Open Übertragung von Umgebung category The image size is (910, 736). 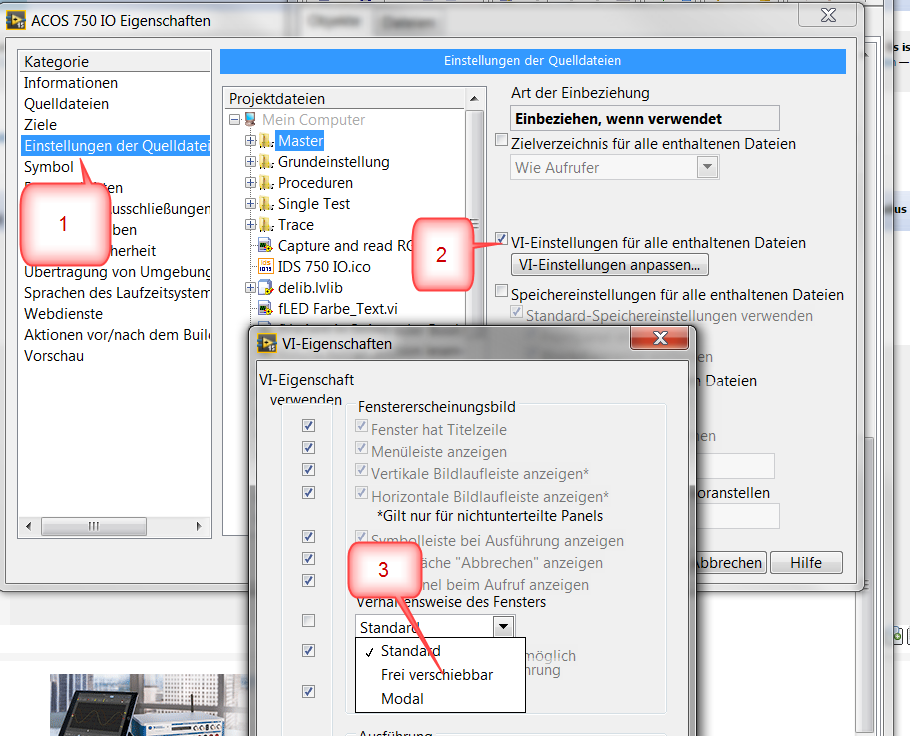117,272
